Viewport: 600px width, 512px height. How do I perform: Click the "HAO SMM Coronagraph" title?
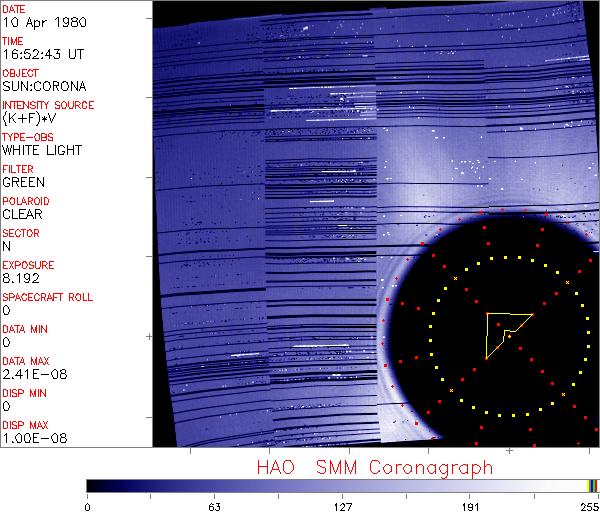[x=374, y=467]
